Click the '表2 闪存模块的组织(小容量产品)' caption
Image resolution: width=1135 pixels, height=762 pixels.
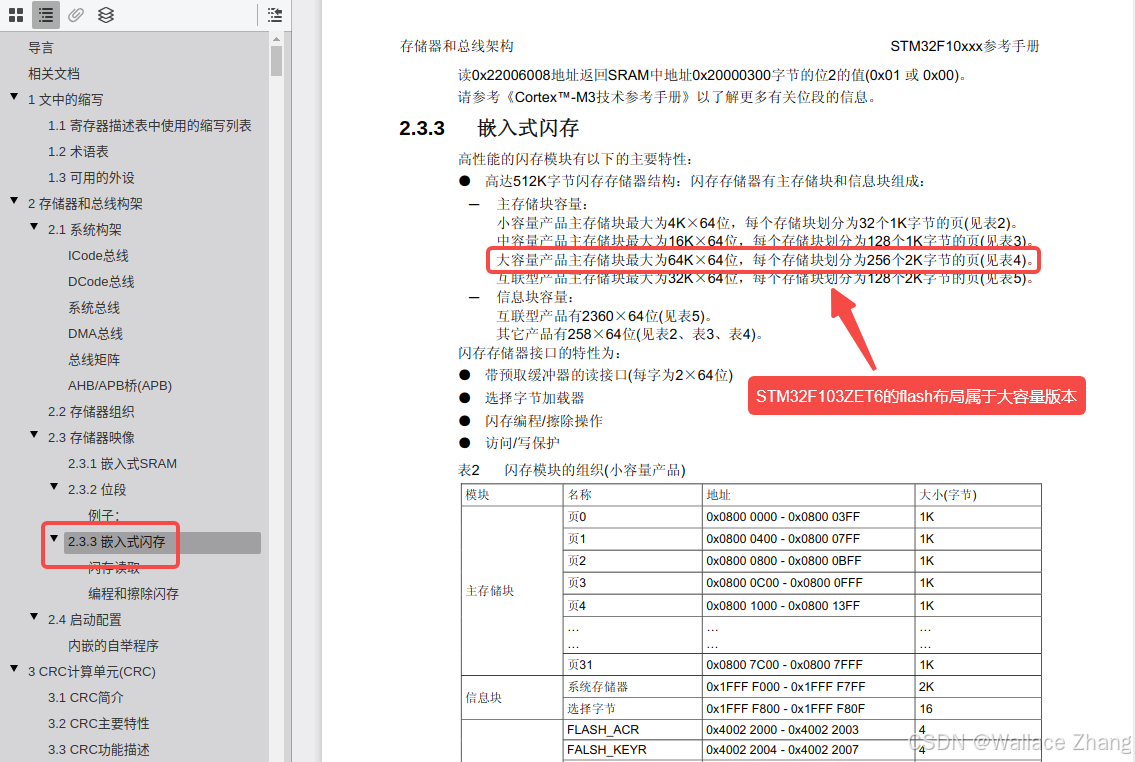coord(572,470)
